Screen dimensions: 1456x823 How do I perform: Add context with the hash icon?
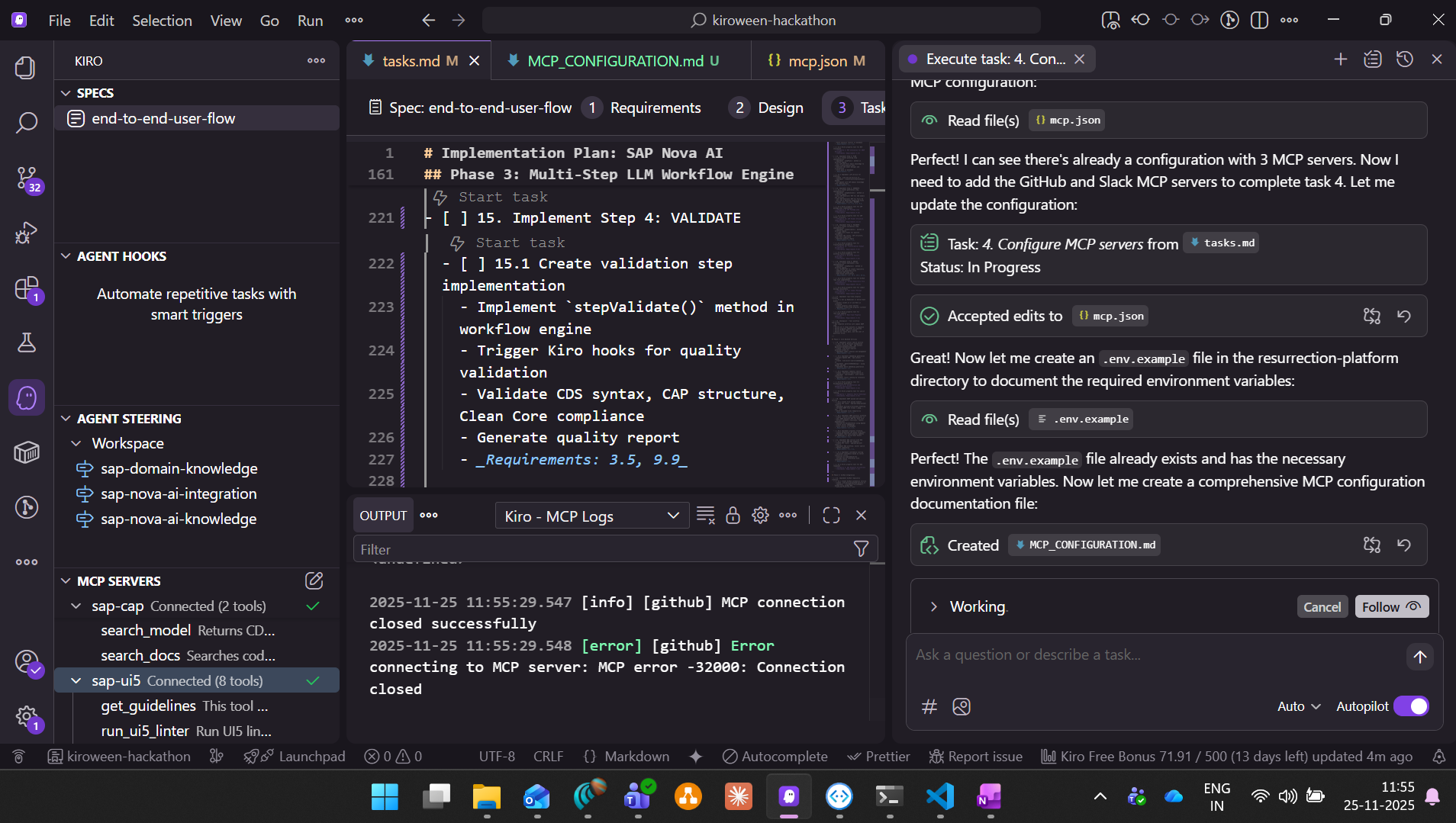pyautogui.click(x=929, y=706)
